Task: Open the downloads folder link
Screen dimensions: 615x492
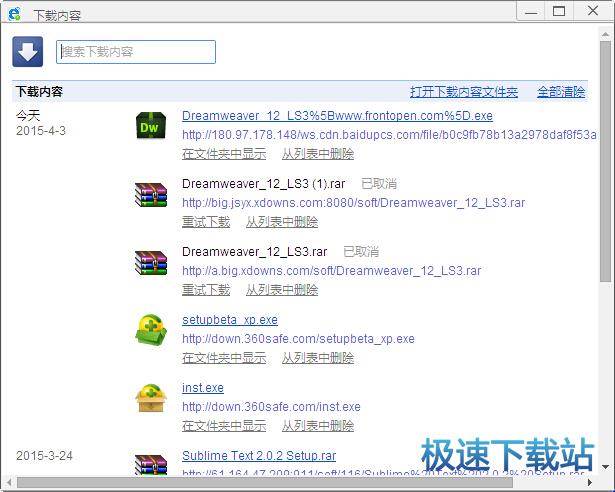Action: 464,92
